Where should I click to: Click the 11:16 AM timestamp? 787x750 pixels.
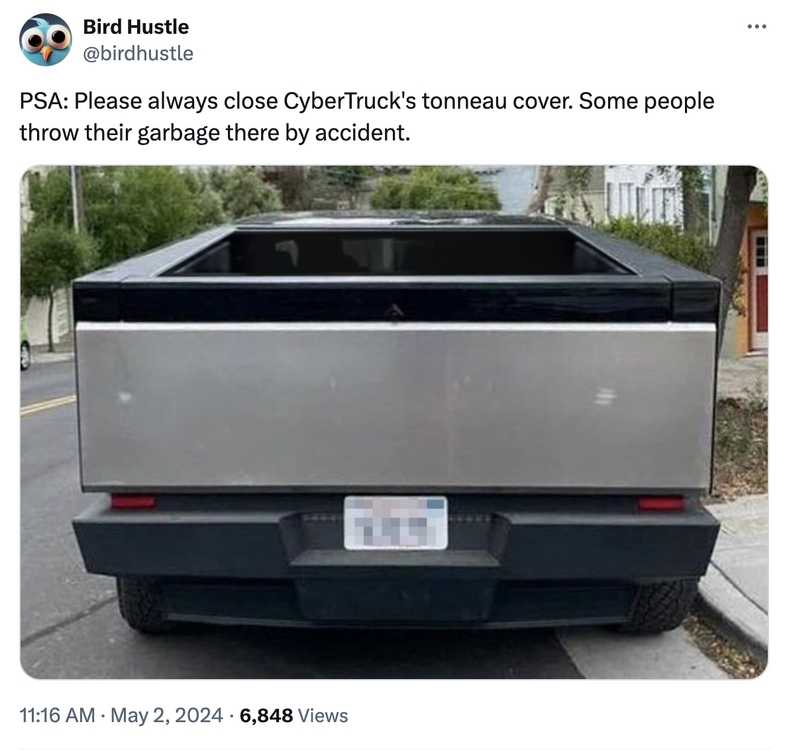(57, 715)
